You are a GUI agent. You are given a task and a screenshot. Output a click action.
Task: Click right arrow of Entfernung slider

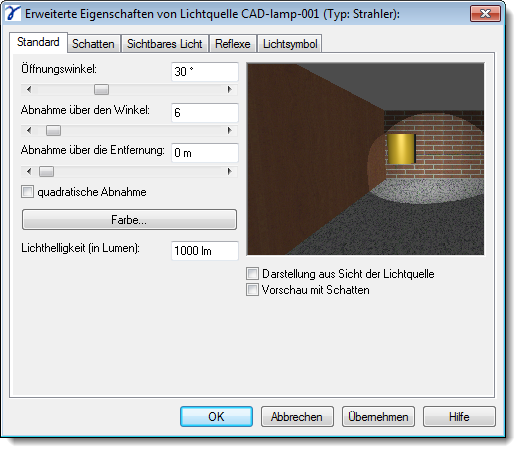[x=229, y=171]
